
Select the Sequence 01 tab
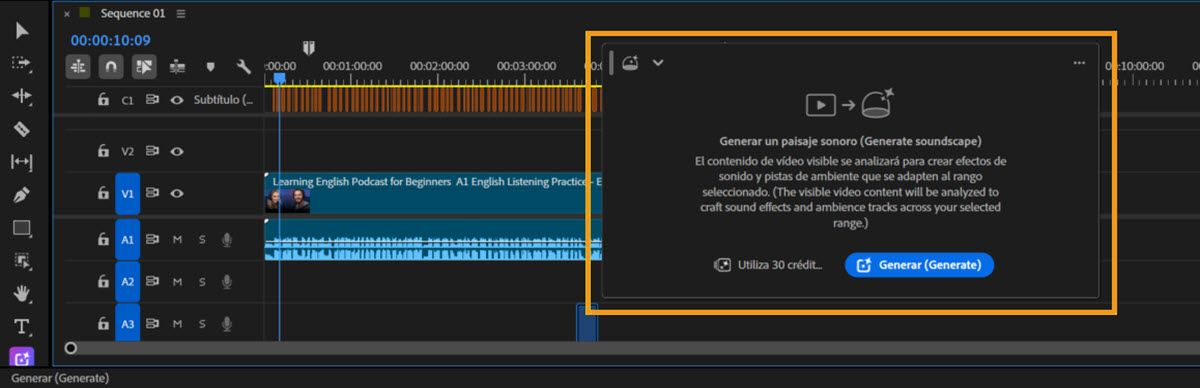(x=132, y=13)
